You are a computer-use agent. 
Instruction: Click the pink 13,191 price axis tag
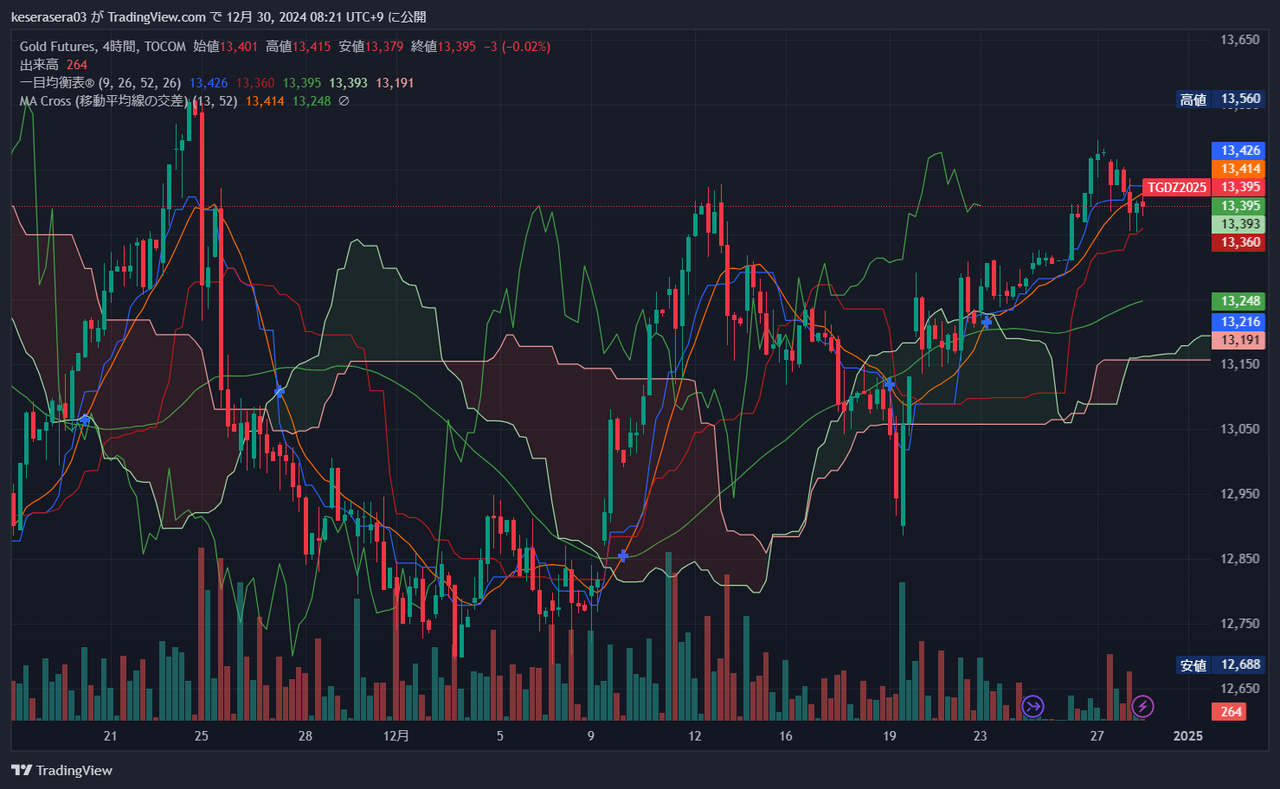coord(1238,341)
